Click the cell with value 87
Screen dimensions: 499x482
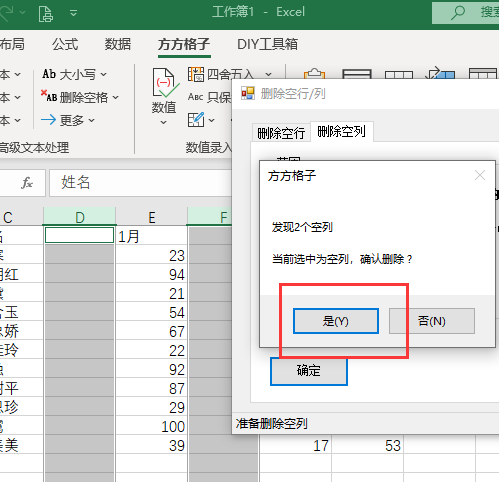pos(151,388)
